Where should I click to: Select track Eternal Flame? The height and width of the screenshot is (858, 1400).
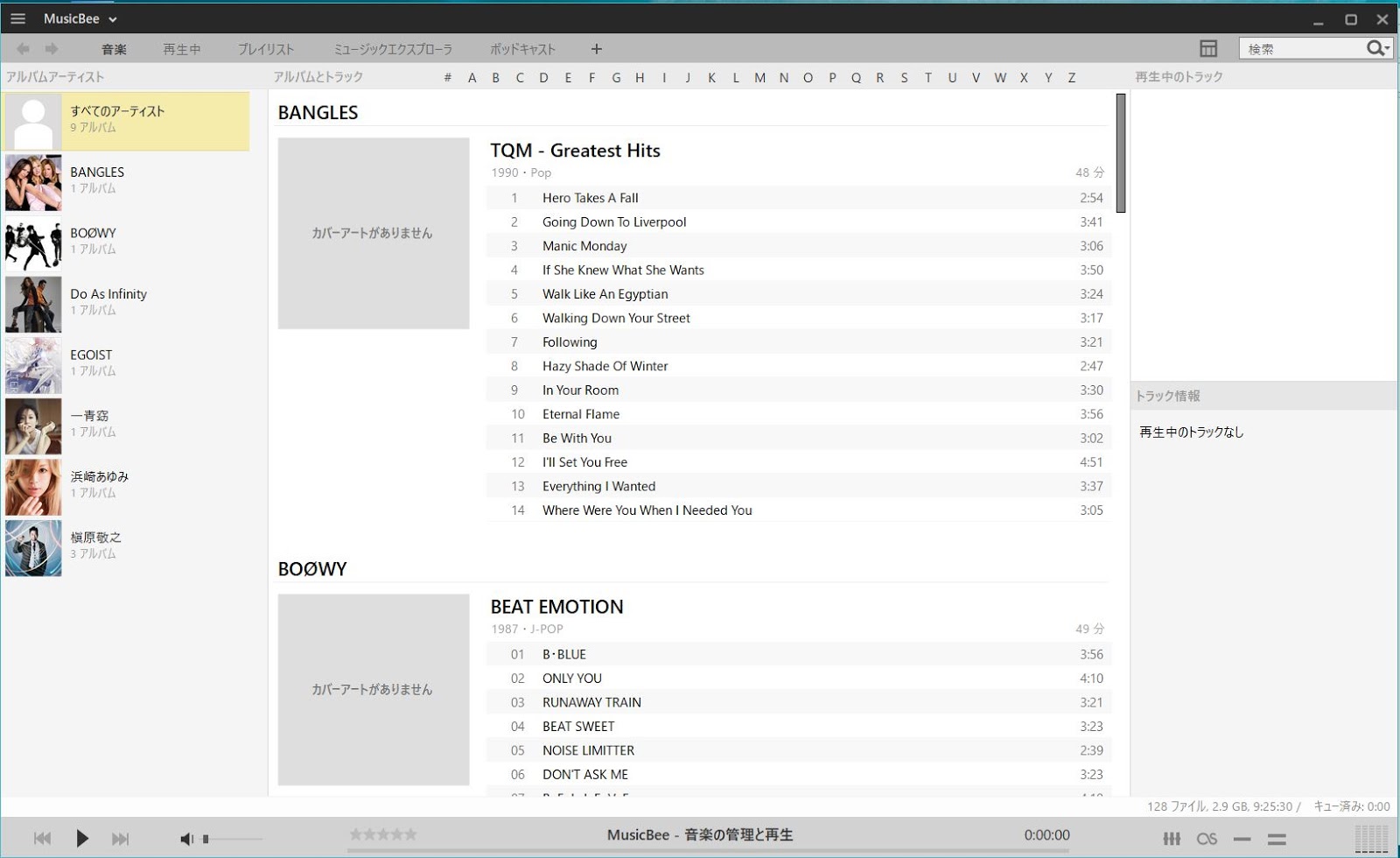pyautogui.click(x=799, y=414)
